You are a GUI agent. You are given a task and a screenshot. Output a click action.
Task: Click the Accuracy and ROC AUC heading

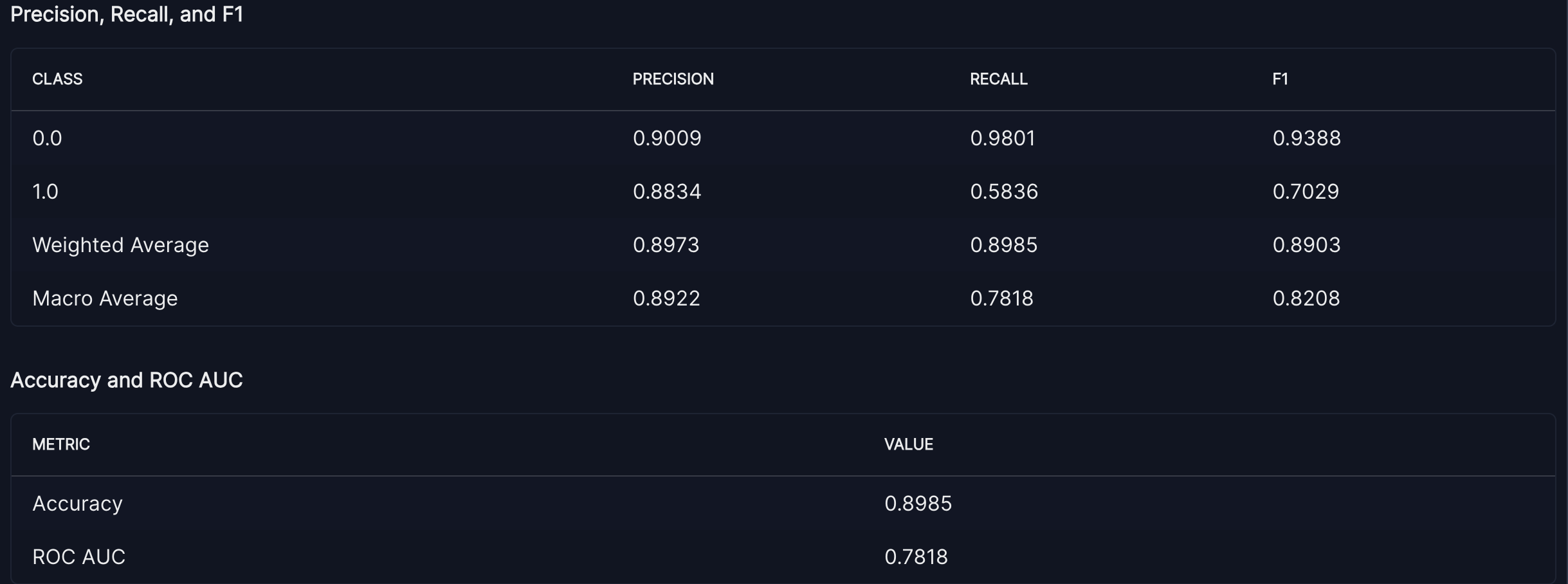pyautogui.click(x=127, y=380)
